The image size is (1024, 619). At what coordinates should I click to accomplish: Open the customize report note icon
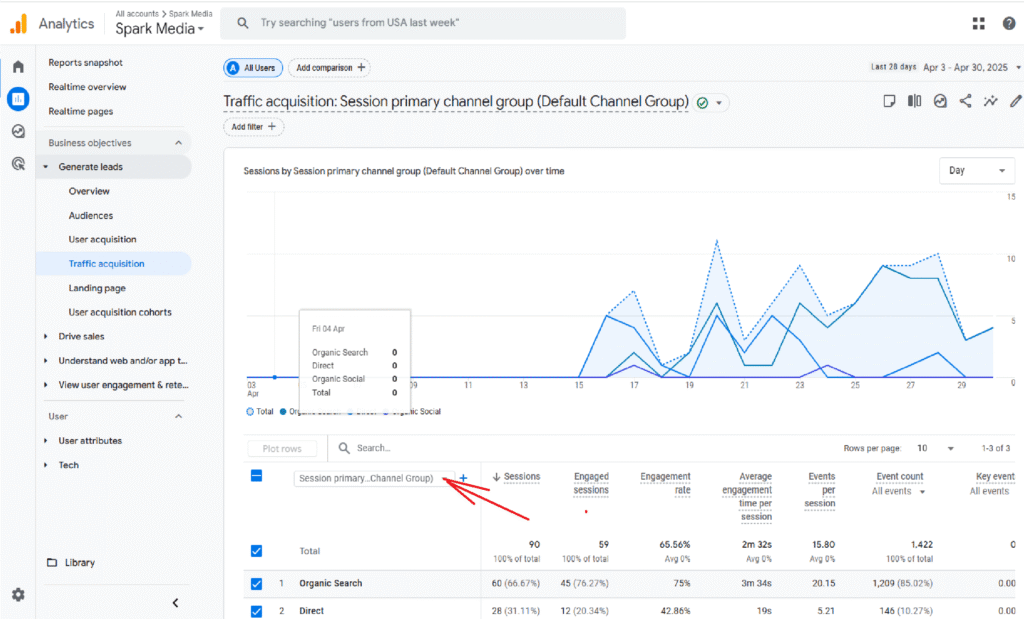pos(889,101)
